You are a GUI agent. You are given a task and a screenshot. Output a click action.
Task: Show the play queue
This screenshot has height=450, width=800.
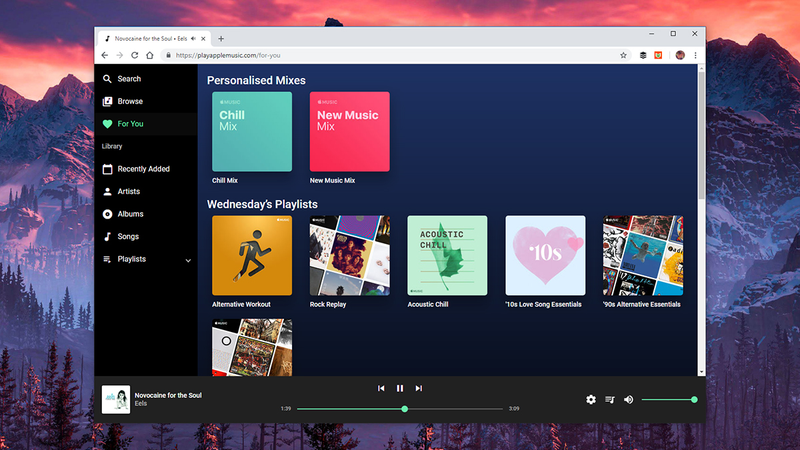[x=610, y=399]
